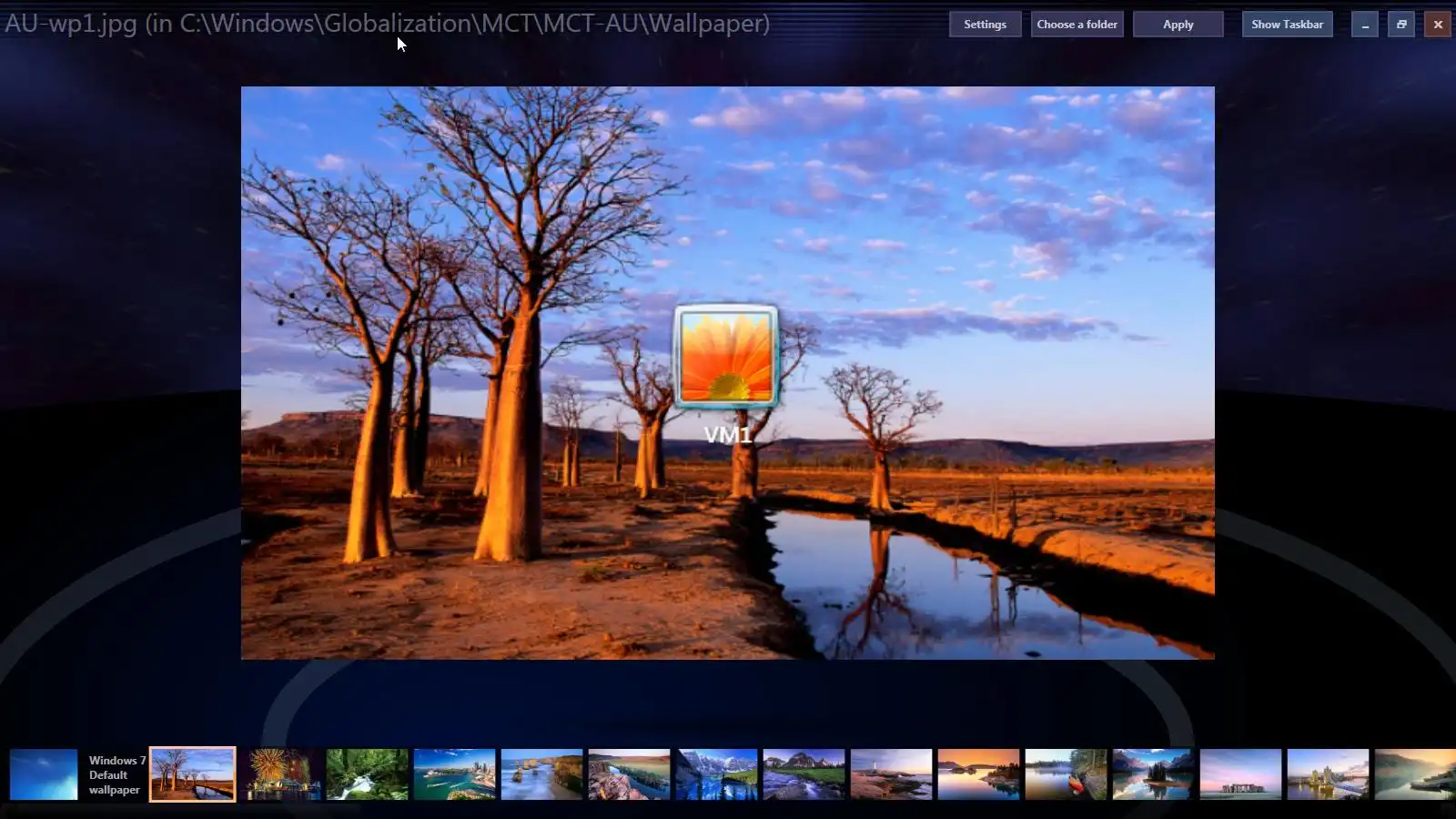Image resolution: width=1456 pixels, height=819 pixels.
Task: Select the Sydney harbour aerial thumbnail
Action: pos(455,774)
